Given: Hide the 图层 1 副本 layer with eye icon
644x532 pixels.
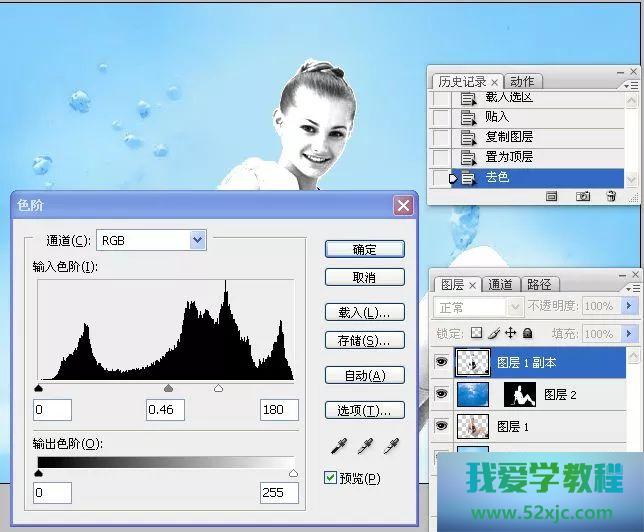Looking at the screenshot, I should tap(441, 362).
